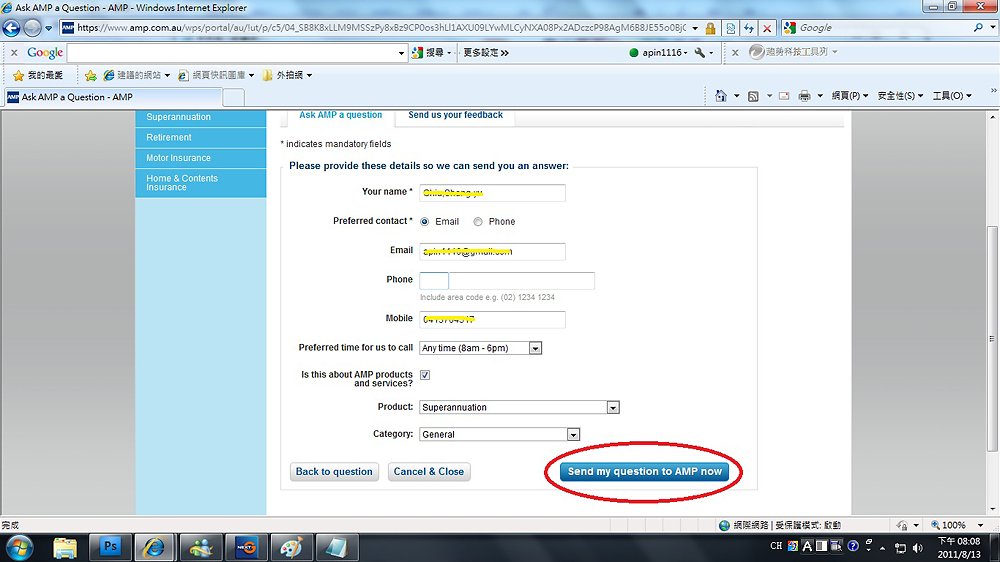Open the Tools (工具) menu

coord(952,96)
